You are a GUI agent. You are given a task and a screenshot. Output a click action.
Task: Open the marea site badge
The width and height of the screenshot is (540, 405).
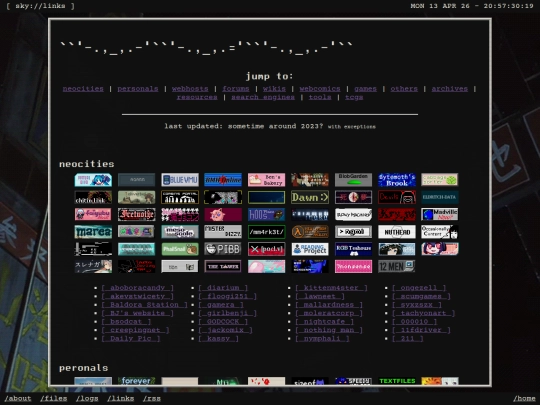pos(93,232)
